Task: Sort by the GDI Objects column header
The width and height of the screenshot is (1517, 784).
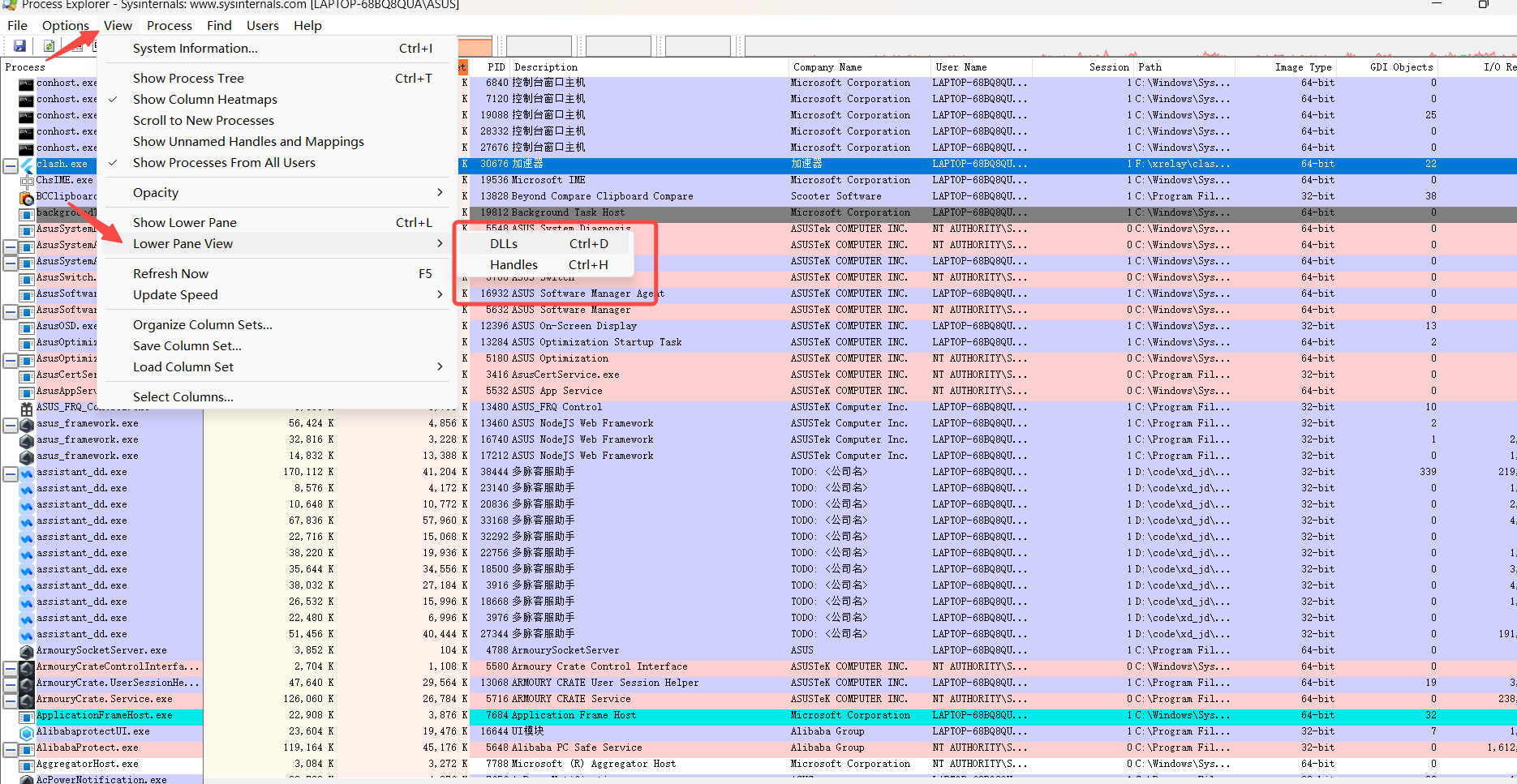Action: 1386,67
